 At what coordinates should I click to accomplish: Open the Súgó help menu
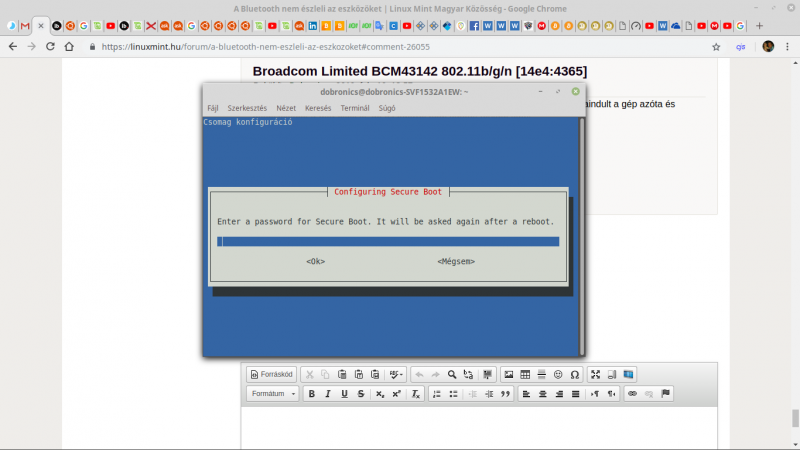pyautogui.click(x=387, y=108)
